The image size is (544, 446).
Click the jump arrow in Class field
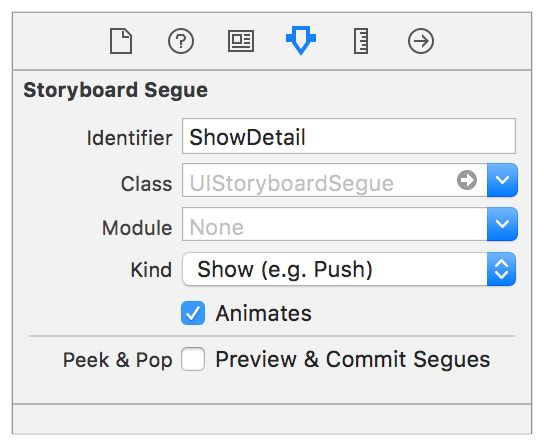tap(467, 180)
